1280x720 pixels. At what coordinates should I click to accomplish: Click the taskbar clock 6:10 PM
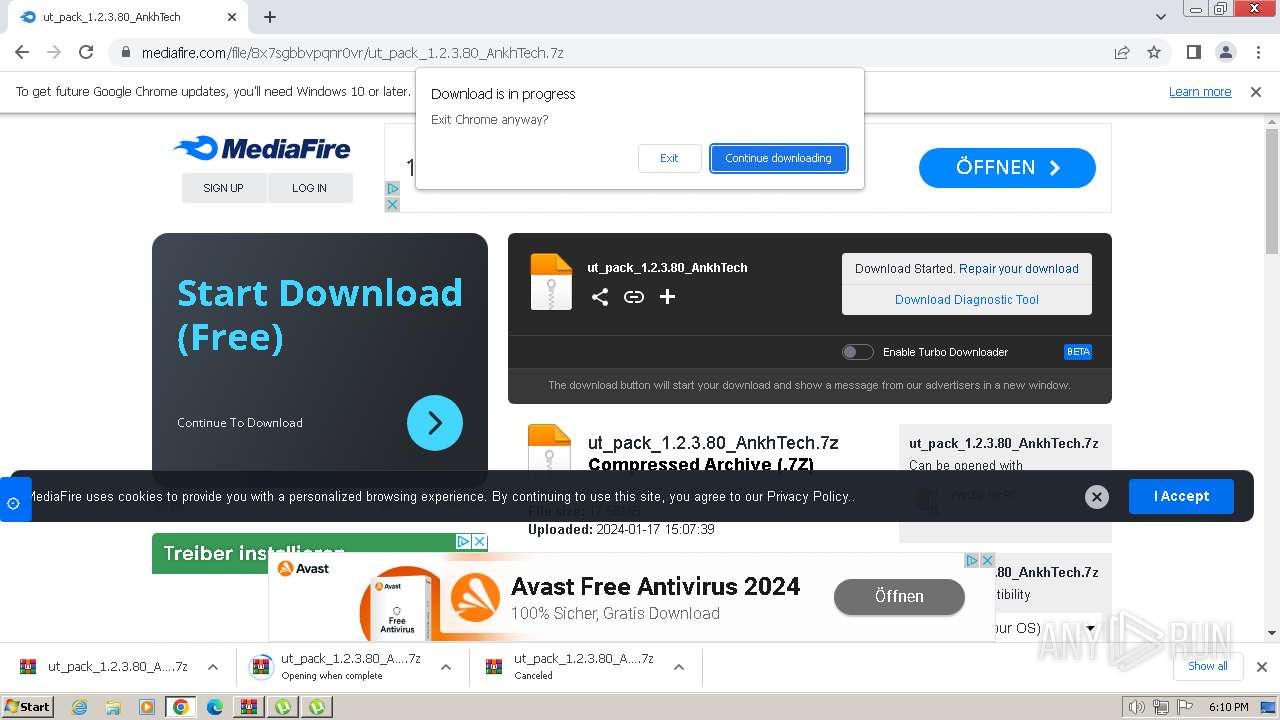(1228, 707)
